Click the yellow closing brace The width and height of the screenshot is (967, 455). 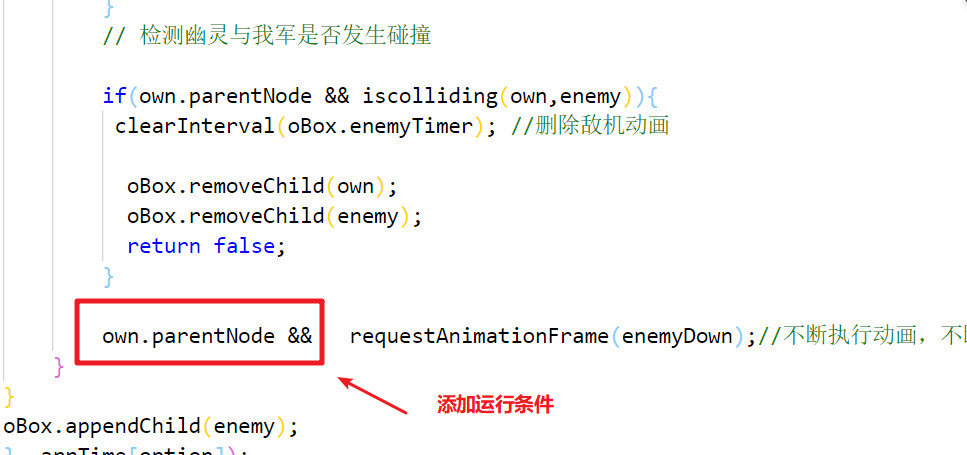pyautogui.click(x=9, y=397)
